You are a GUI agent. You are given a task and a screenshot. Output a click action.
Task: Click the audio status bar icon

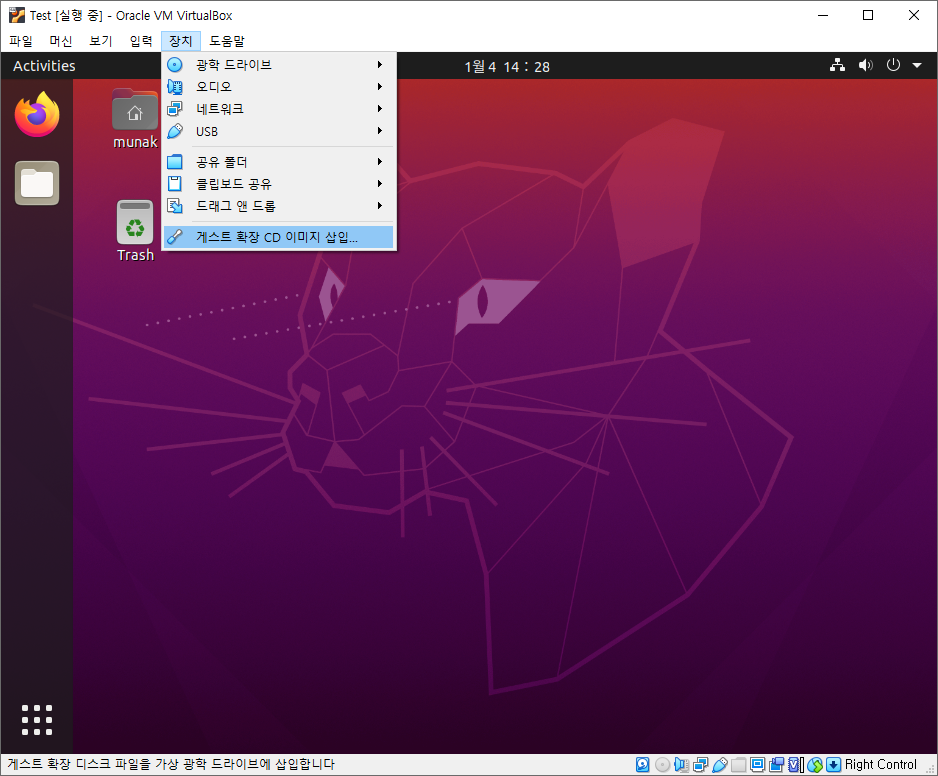[681, 765]
